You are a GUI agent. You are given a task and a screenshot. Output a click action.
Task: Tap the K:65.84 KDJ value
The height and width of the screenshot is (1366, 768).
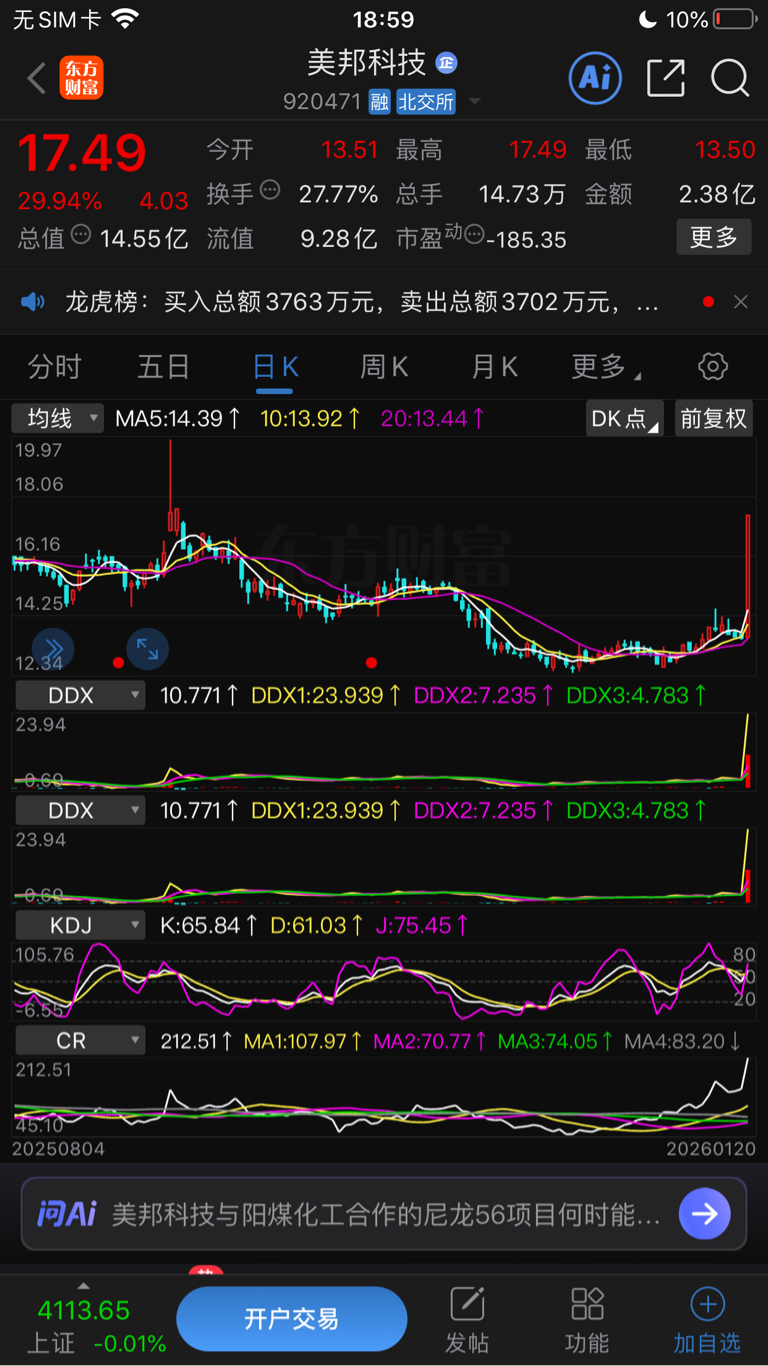(x=209, y=925)
